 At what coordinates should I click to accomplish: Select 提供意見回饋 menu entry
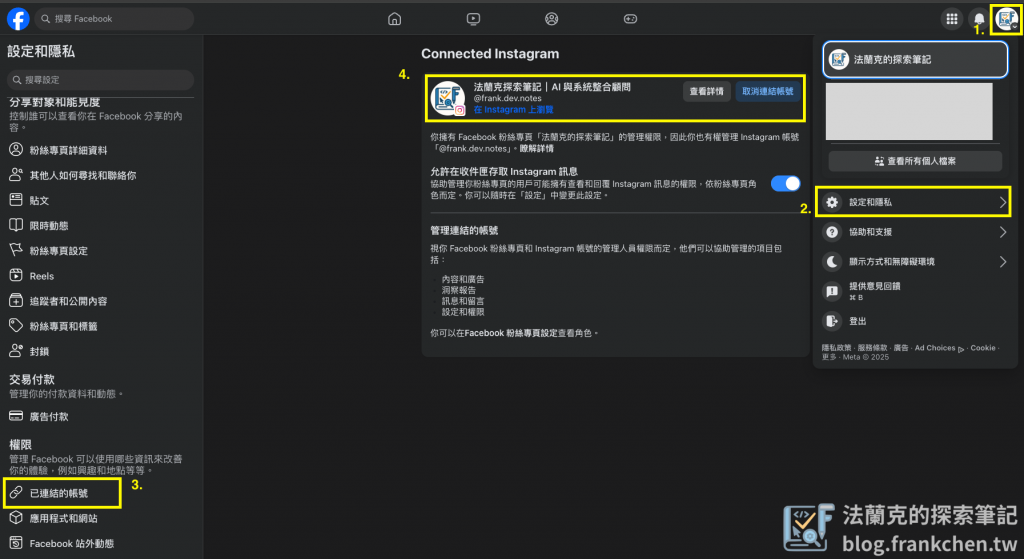coord(914,291)
